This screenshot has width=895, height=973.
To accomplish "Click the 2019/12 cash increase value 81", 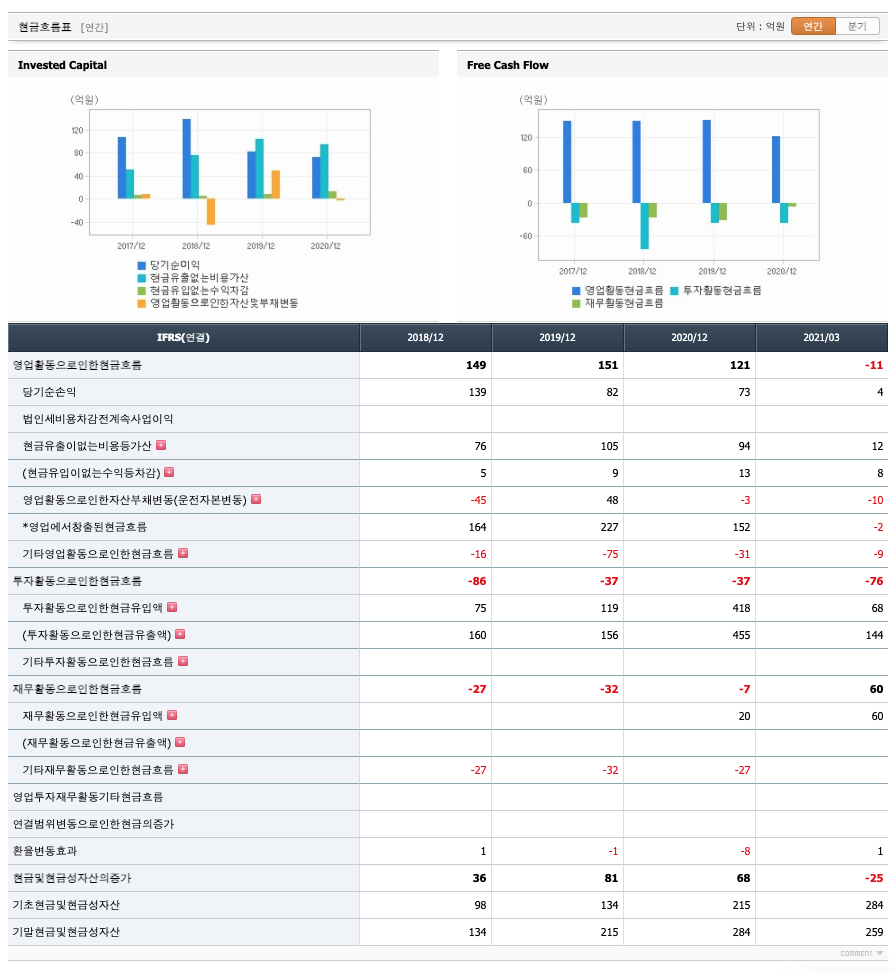I will pyautogui.click(x=611, y=878).
